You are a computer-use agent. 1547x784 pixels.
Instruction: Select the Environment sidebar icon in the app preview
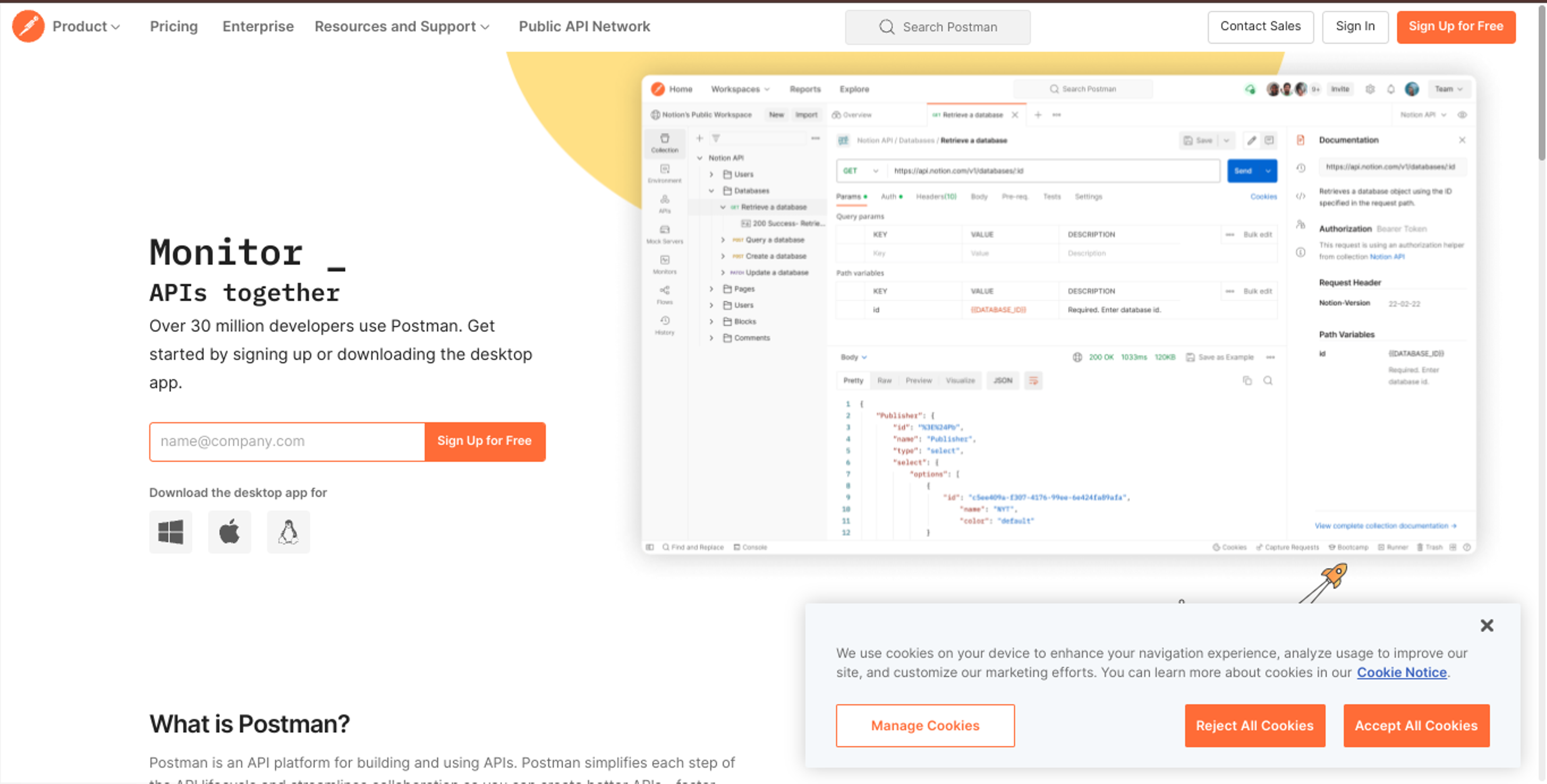[665, 174]
